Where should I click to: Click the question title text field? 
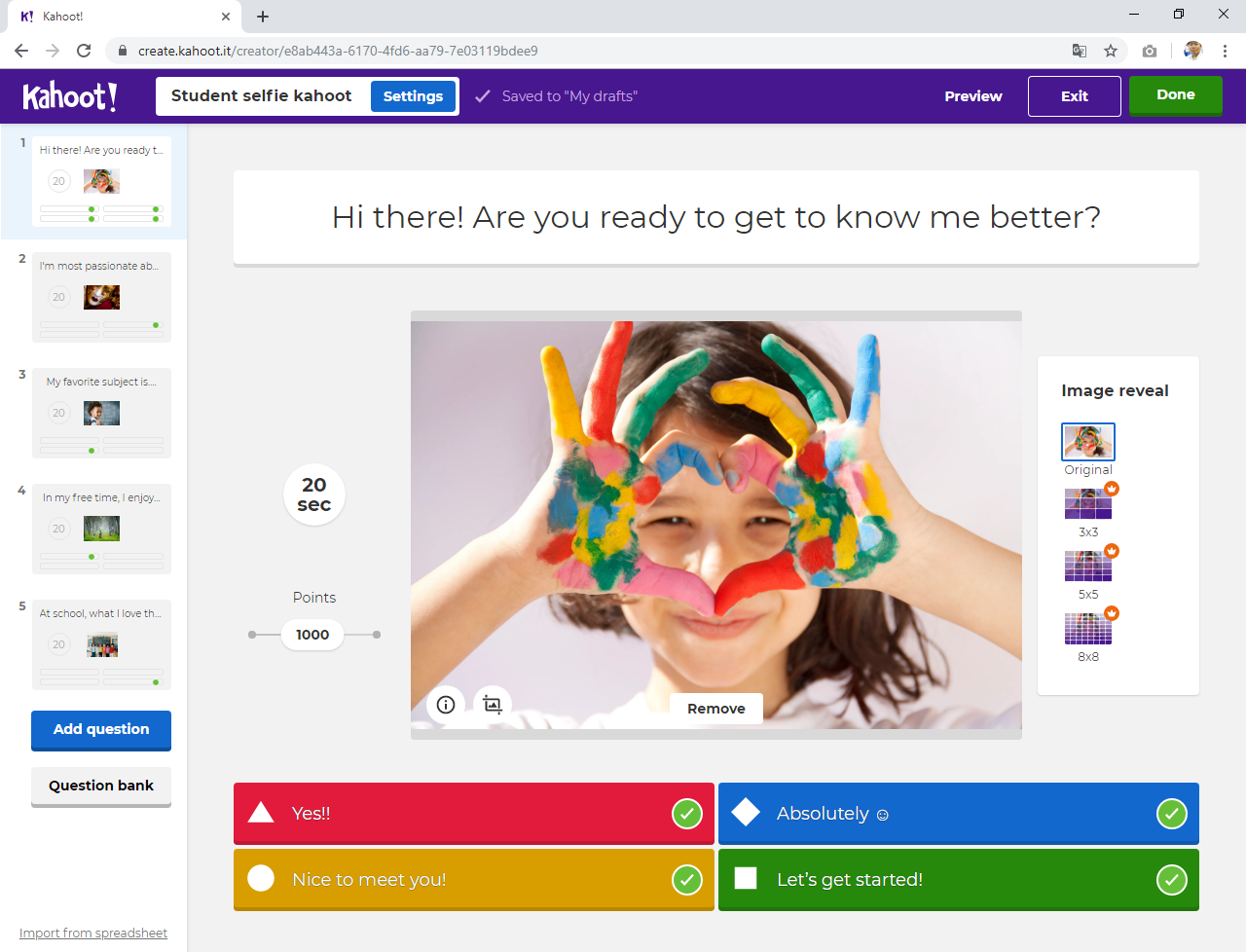tap(715, 217)
